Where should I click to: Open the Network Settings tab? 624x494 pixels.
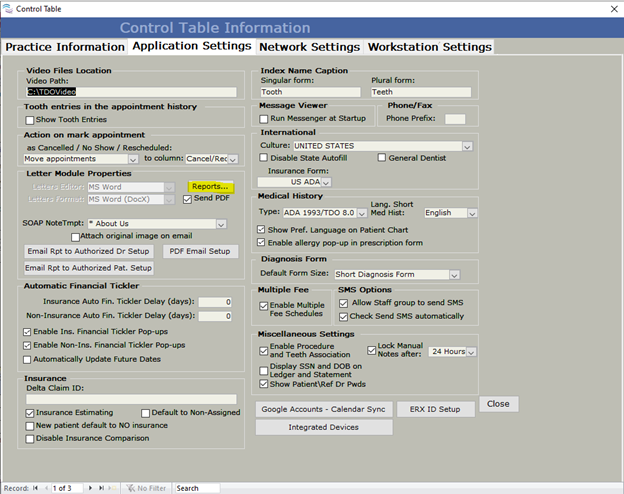(309, 47)
